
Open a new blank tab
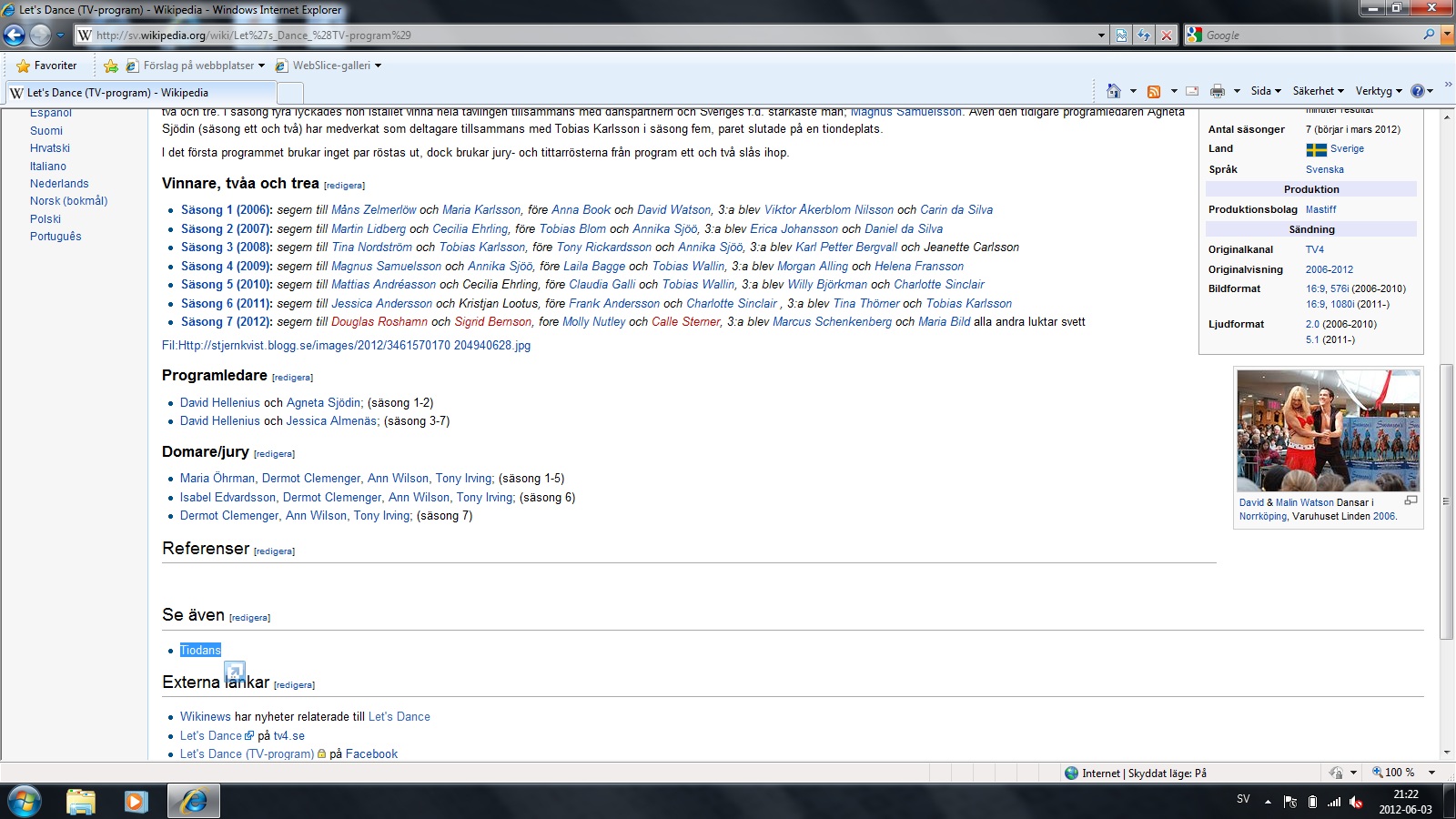pos(289,93)
